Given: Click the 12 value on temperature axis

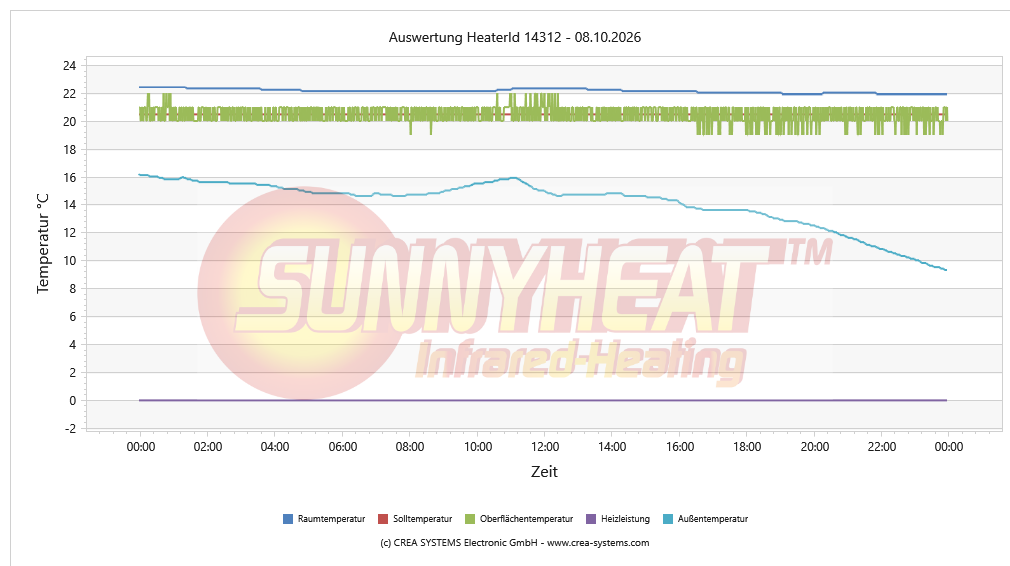Looking at the screenshot, I should [70, 233].
